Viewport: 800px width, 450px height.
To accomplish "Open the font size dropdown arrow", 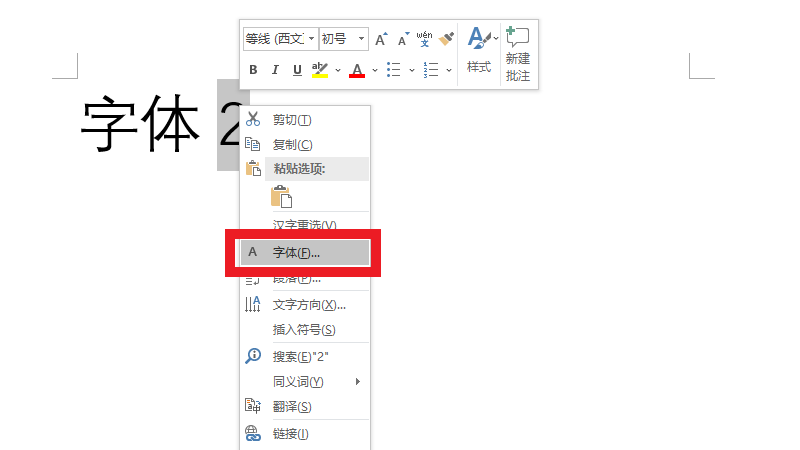I will [x=361, y=39].
